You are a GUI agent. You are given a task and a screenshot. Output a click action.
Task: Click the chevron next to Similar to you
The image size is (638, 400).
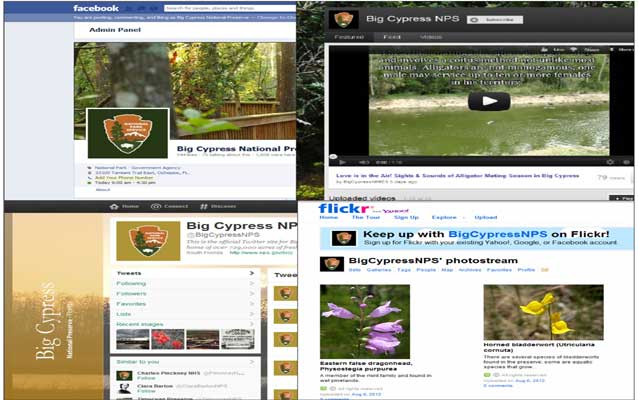[x=252, y=362]
